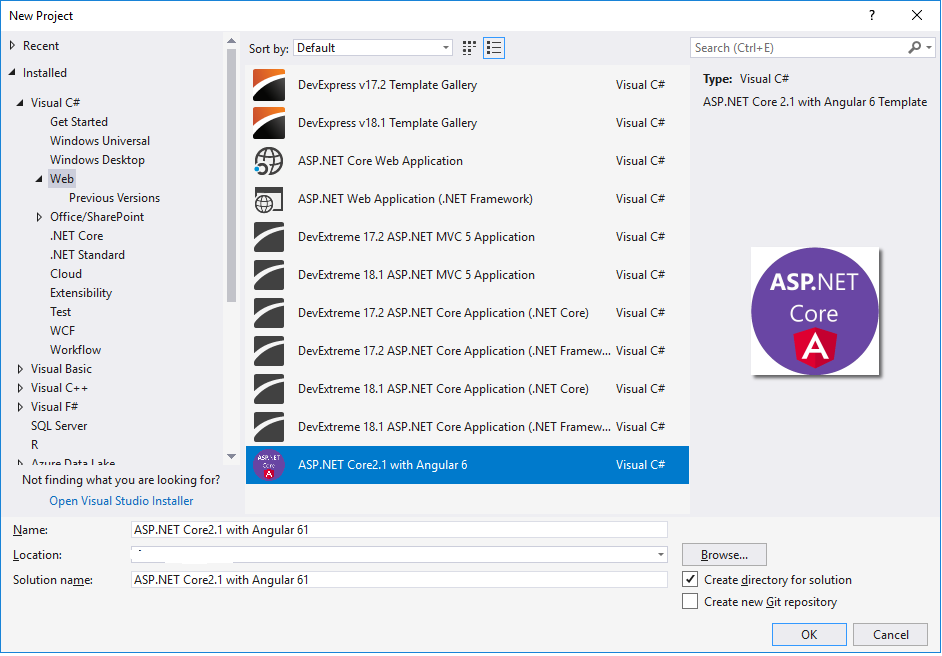942x656 pixels.
Task: Click the ASP.NET Core2.1 with Angular 6 icon
Action: [x=269, y=465]
